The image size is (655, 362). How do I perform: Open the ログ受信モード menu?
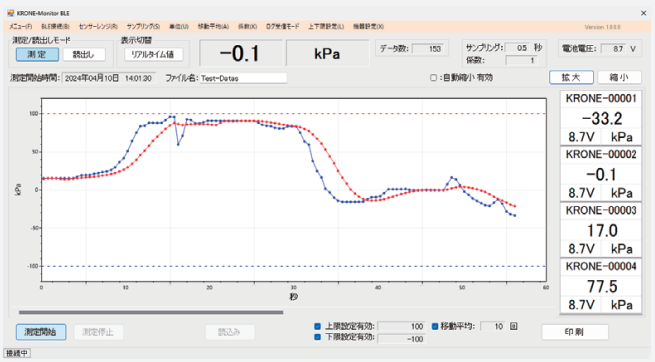coord(282,26)
